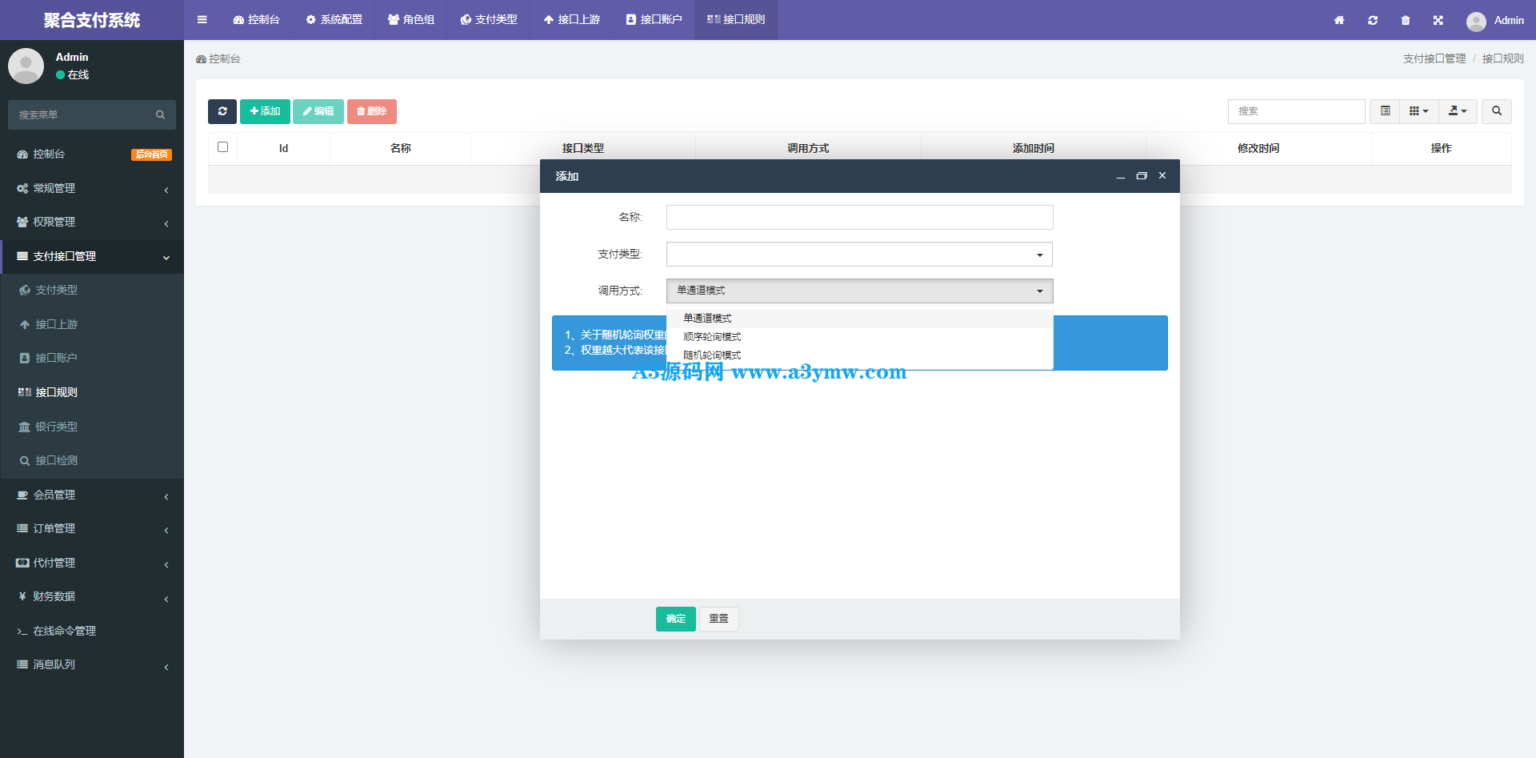Choose 单通道模式 in the dropdown list
This screenshot has width=1536, height=758.
[859, 318]
